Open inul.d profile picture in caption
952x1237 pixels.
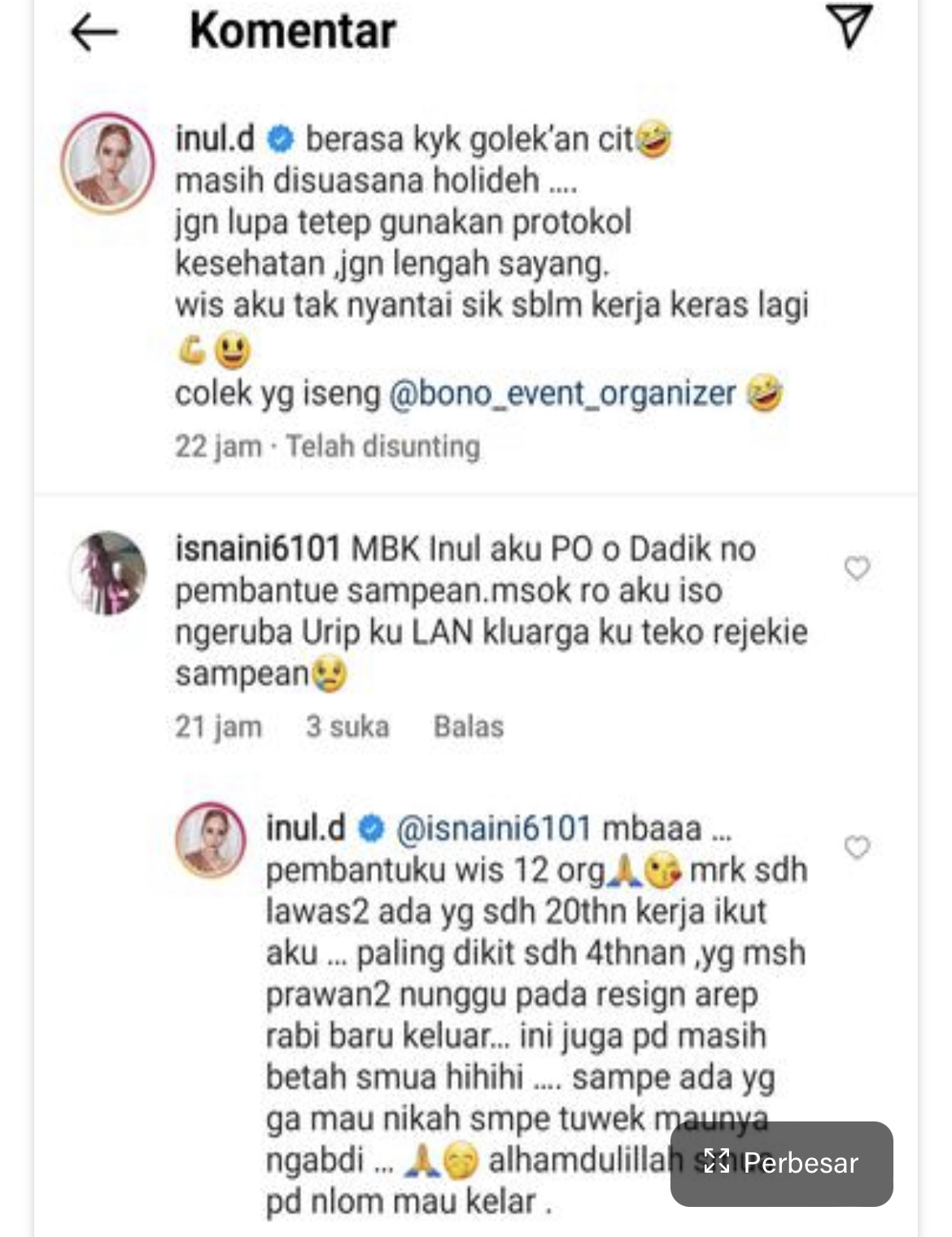tap(107, 163)
